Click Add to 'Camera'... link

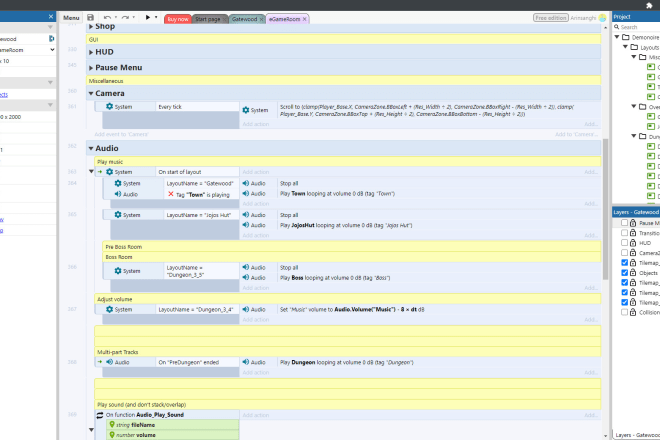coord(576,134)
